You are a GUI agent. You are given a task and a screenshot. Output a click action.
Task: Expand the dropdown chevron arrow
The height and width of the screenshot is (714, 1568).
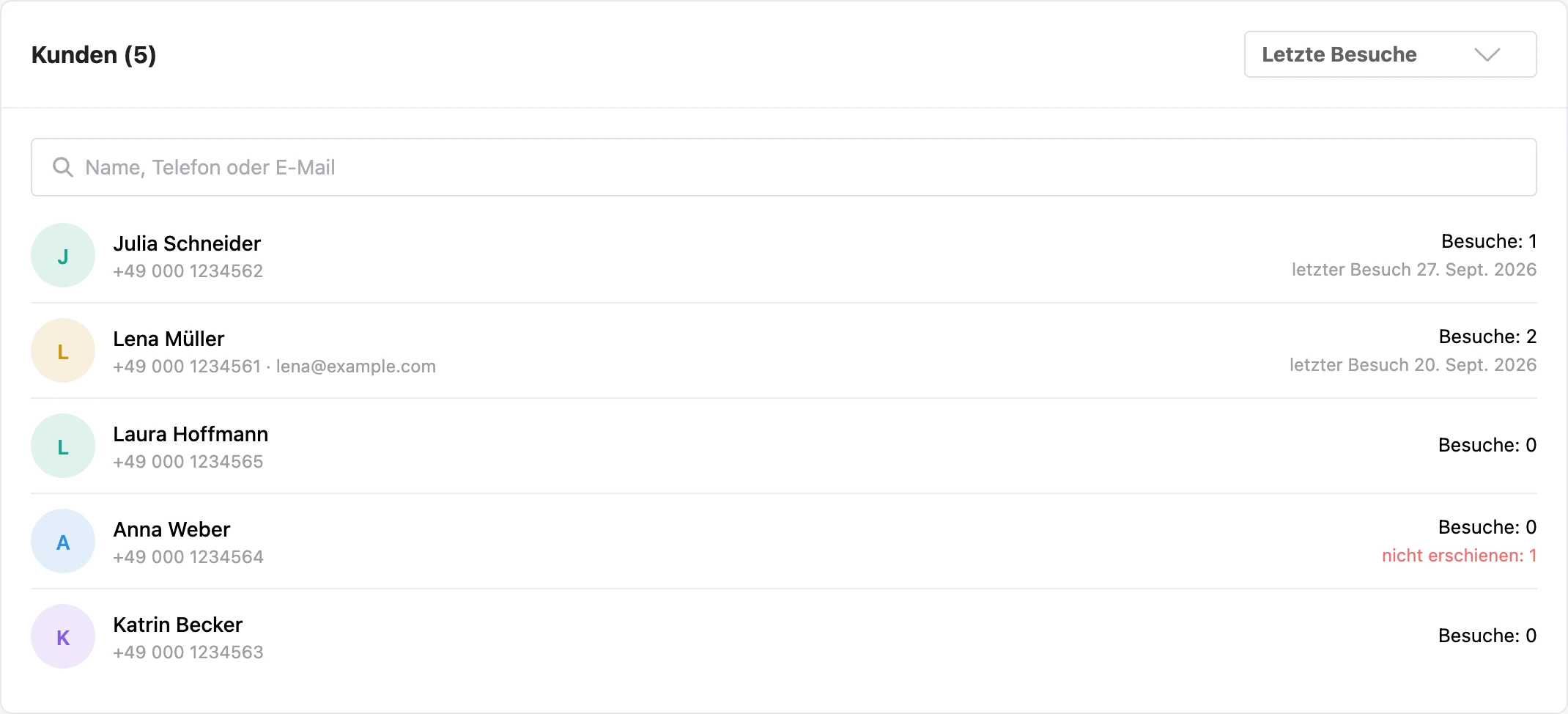click(1487, 55)
